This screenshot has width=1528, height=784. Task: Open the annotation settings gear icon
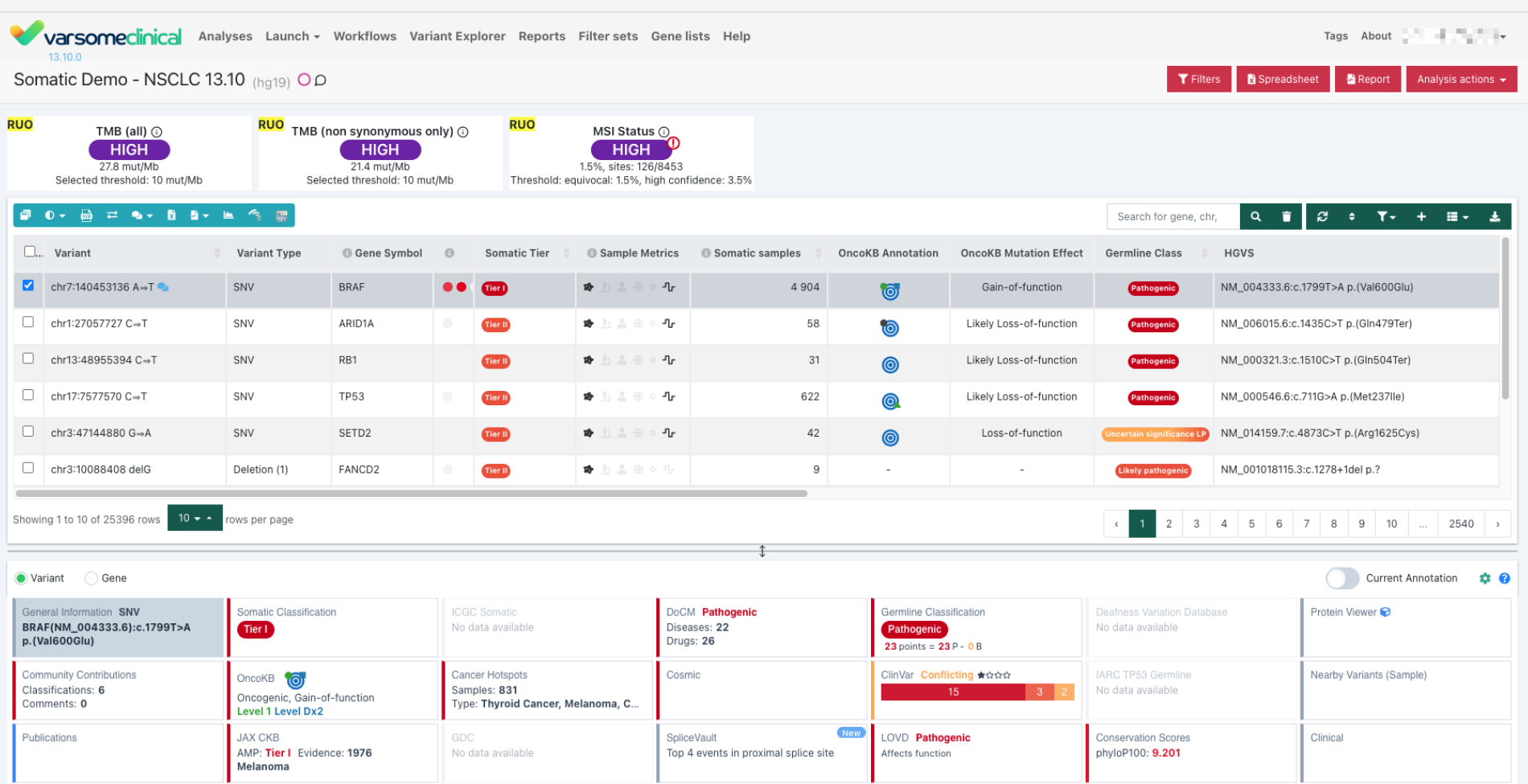point(1485,578)
